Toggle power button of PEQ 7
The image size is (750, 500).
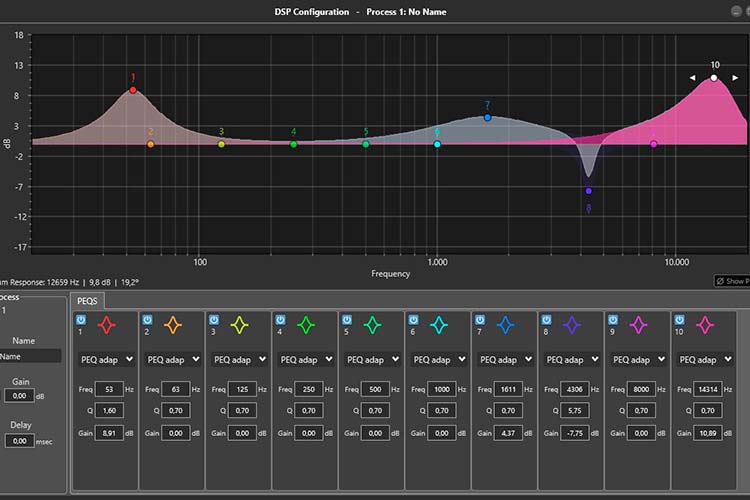point(480,320)
